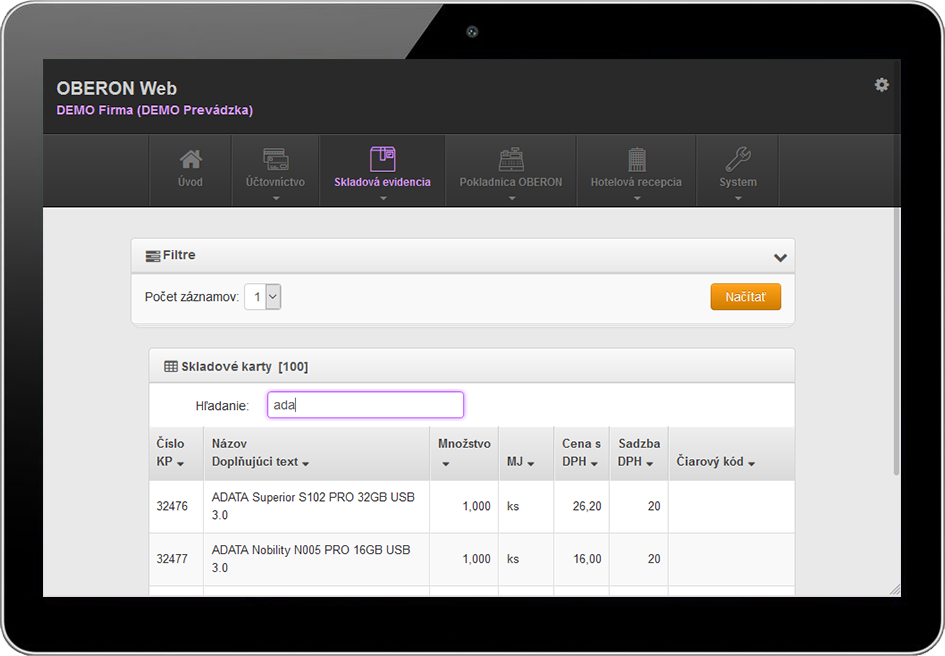Viewport: 945px width, 656px height.
Task: Open the settings gear icon
Action: point(881,85)
